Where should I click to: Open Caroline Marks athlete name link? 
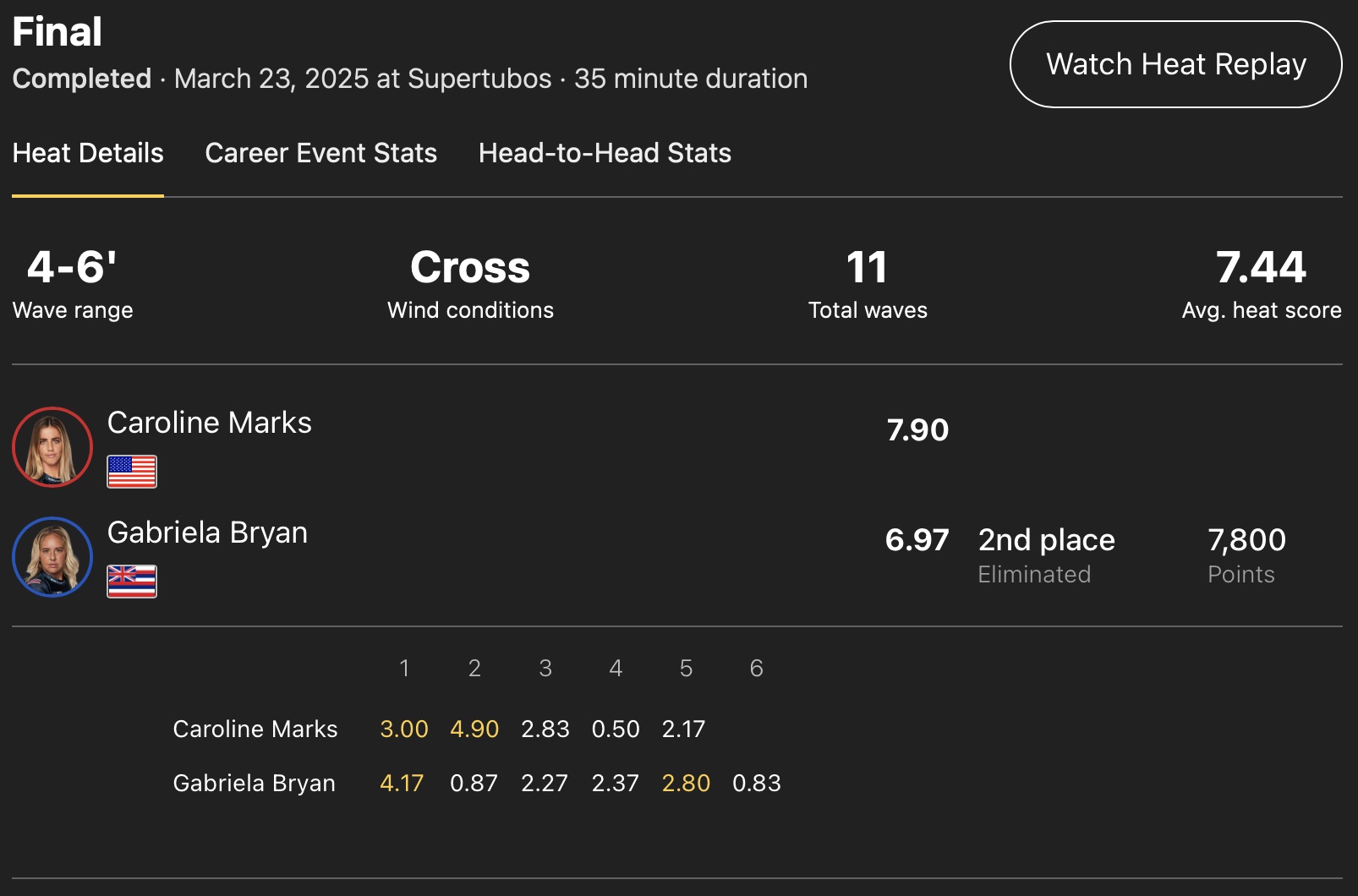coord(210,423)
